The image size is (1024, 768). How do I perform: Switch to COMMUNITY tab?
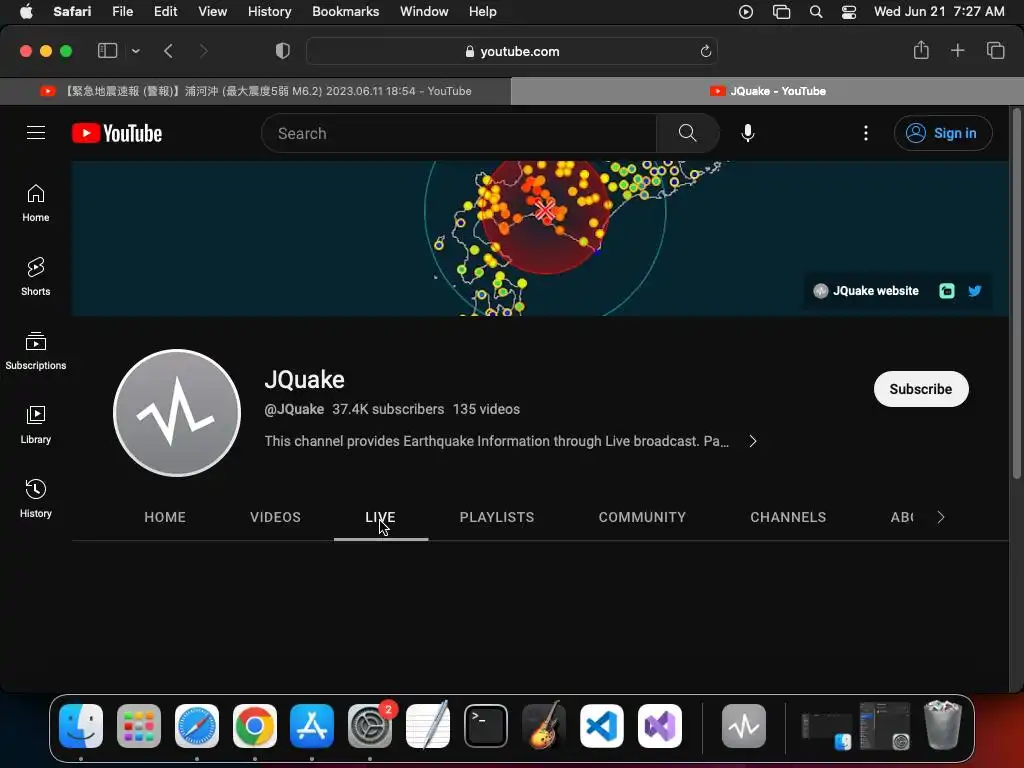642,517
